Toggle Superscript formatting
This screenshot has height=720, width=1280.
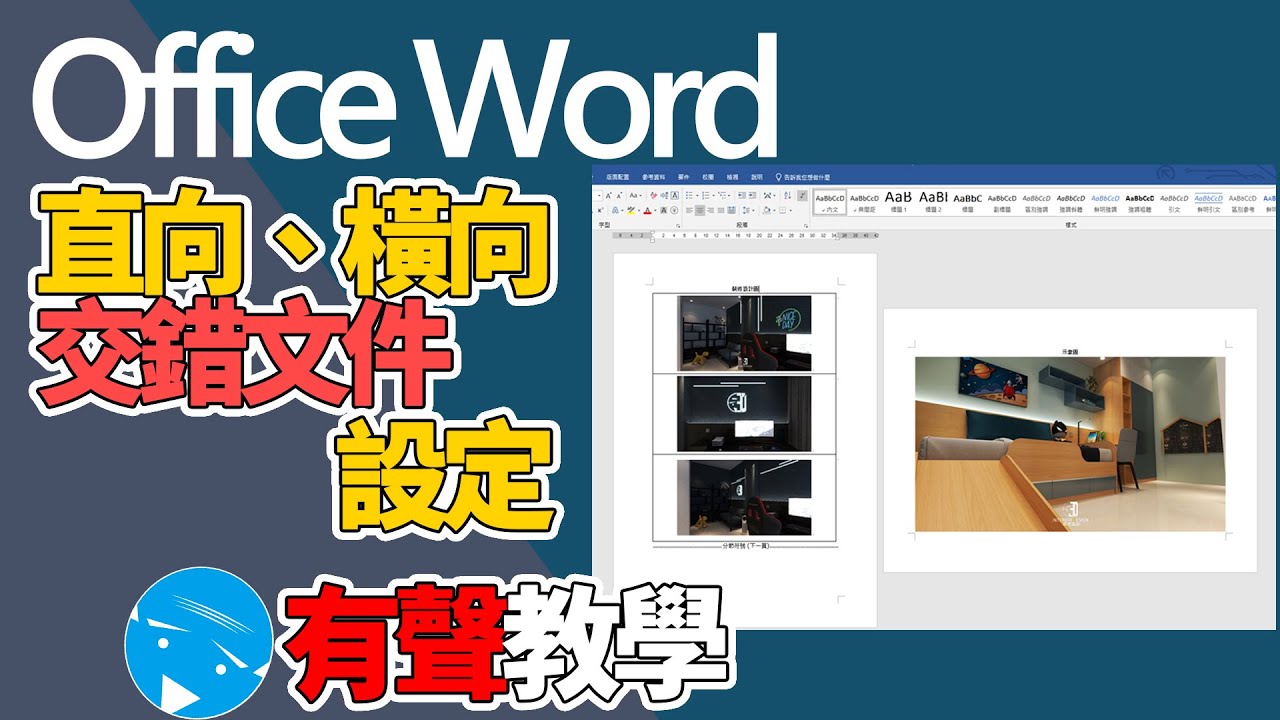click(600, 210)
